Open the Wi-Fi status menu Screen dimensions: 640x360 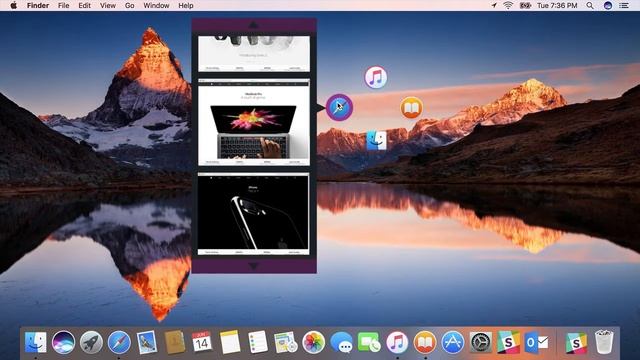tap(508, 5)
